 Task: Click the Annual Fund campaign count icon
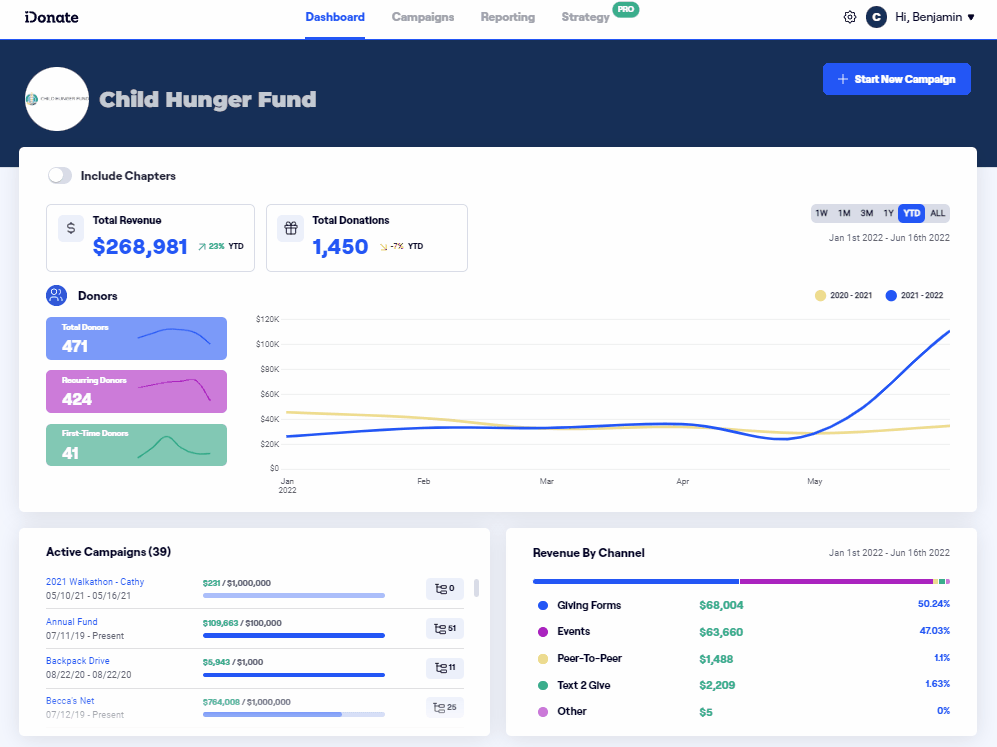(444, 629)
